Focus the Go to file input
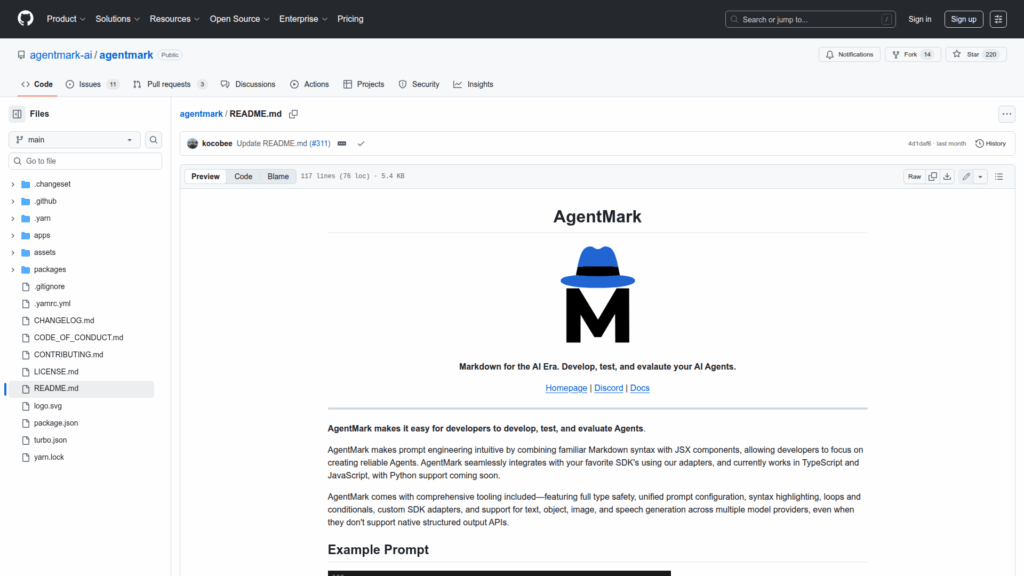The height and width of the screenshot is (576, 1024). 85,161
